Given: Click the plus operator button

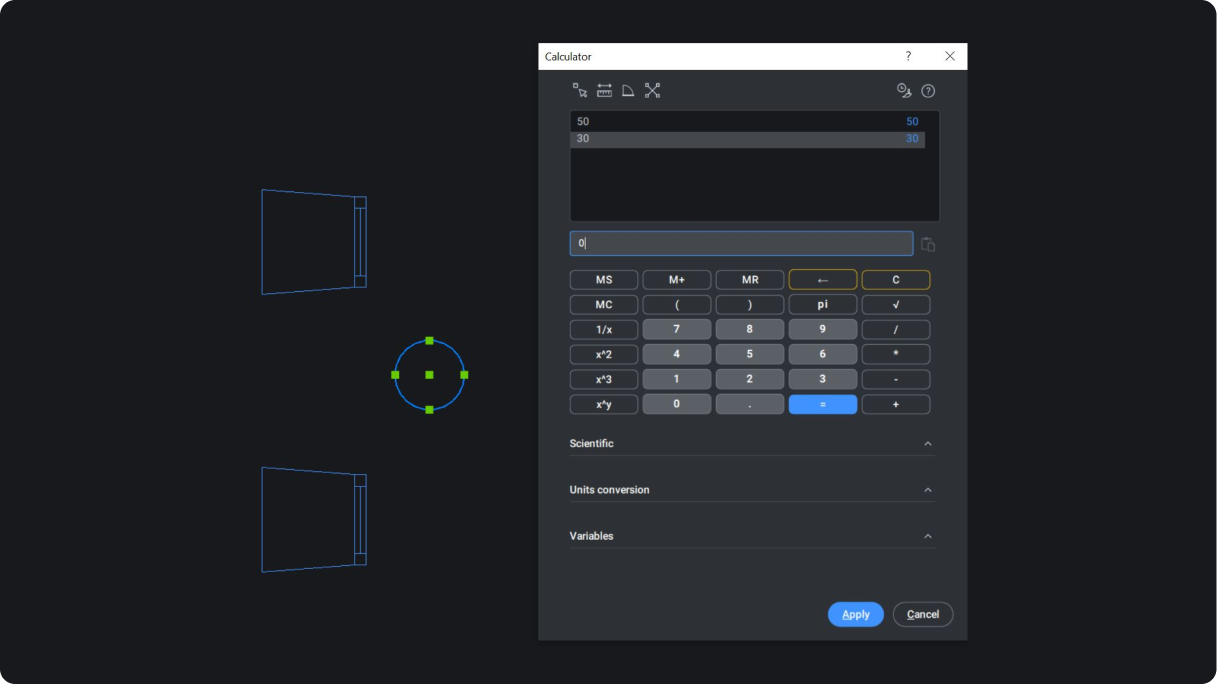Looking at the screenshot, I should point(896,405).
